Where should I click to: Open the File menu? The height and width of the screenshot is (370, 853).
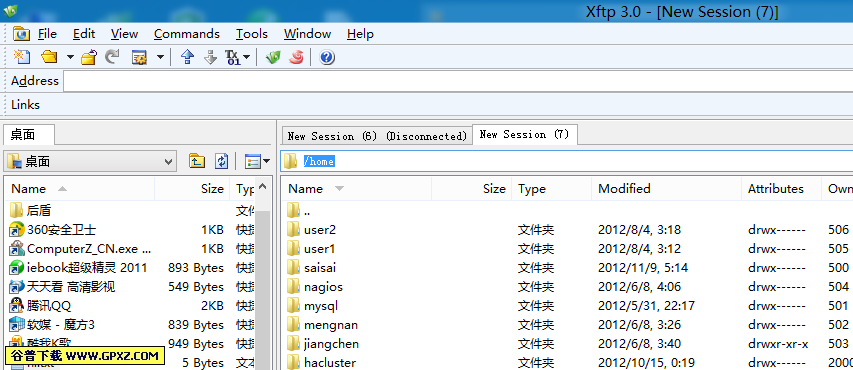coord(47,34)
